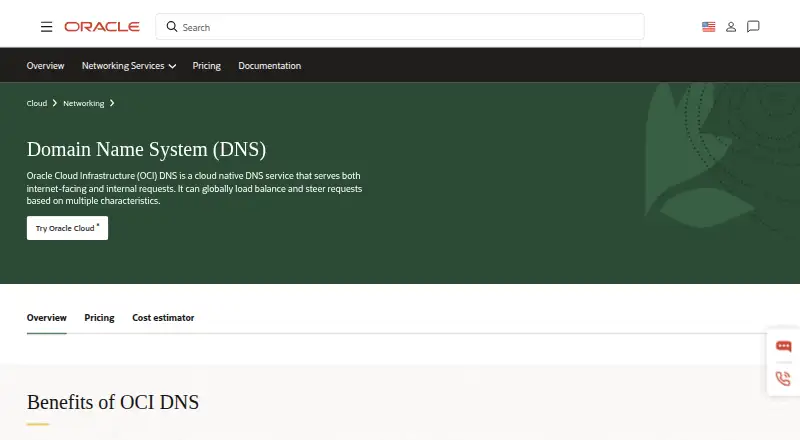Open the account profile icon

(731, 27)
